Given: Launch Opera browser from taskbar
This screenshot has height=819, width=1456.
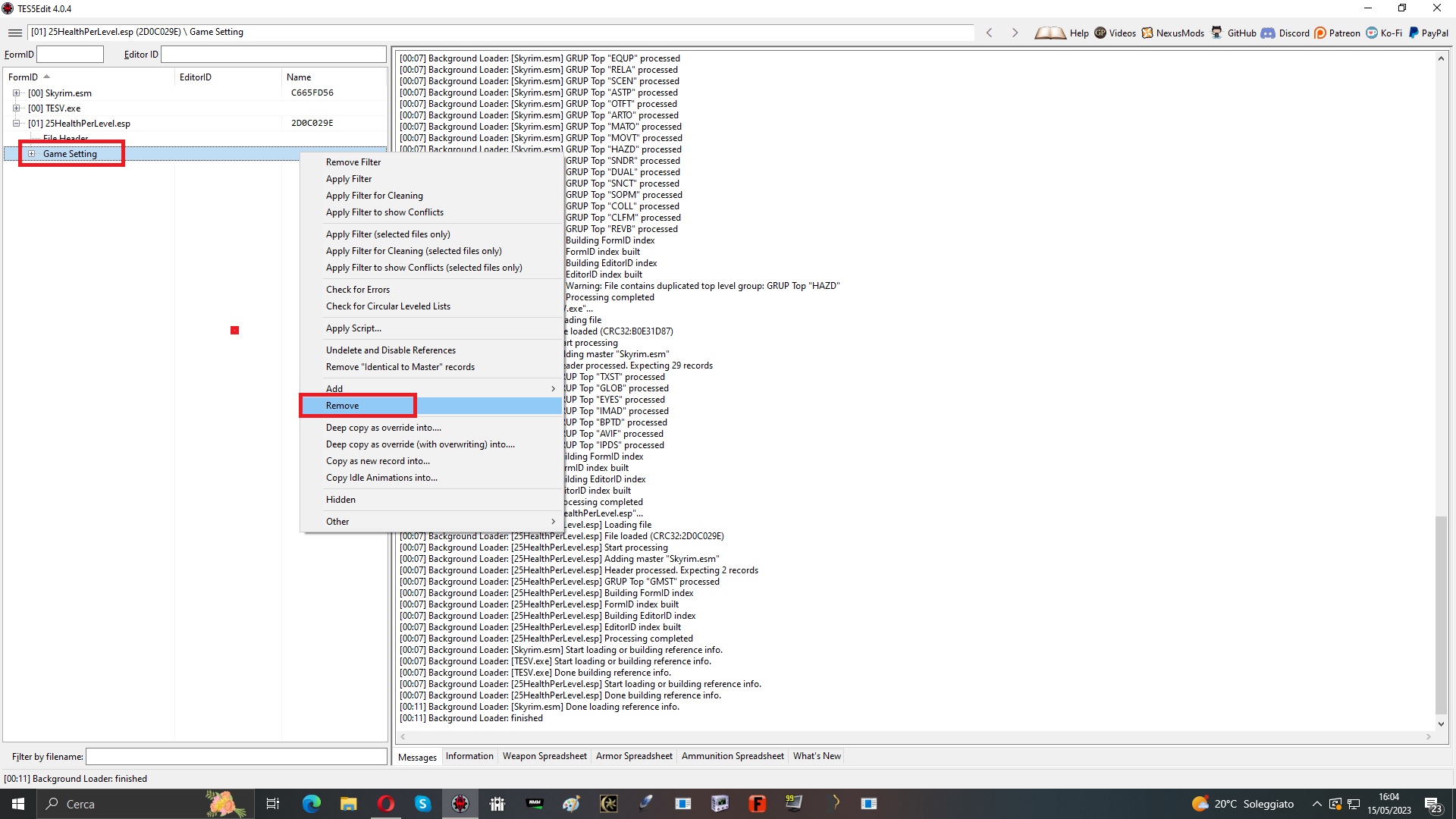Looking at the screenshot, I should coord(385,804).
